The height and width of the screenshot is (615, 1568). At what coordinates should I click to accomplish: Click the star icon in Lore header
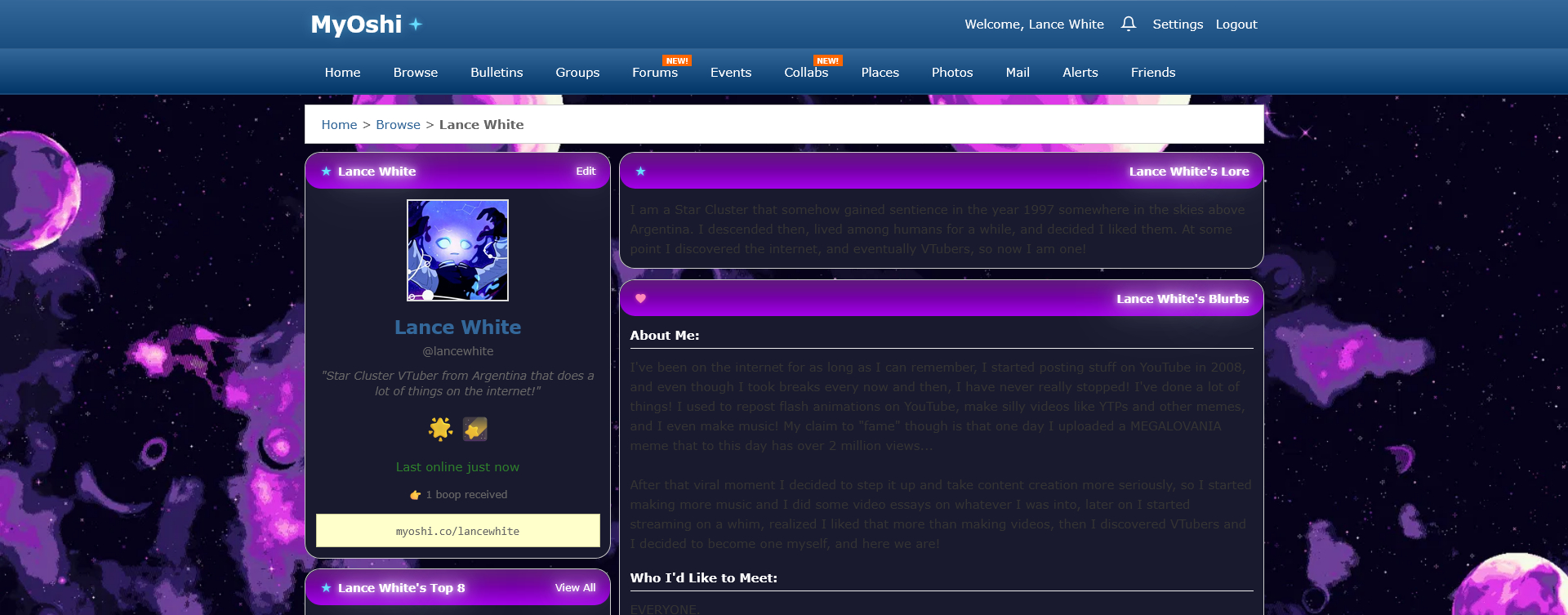pyautogui.click(x=640, y=172)
